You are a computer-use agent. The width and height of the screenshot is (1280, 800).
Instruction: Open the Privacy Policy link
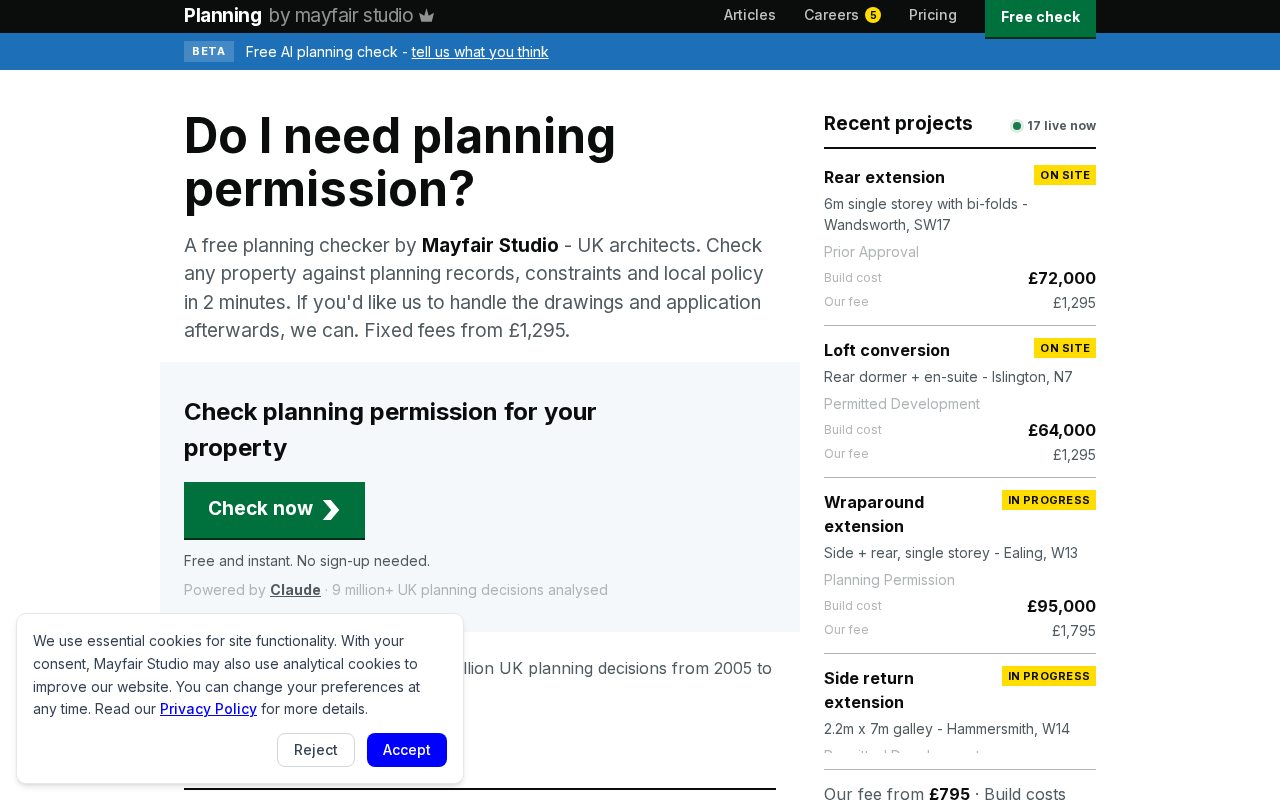tap(208, 709)
